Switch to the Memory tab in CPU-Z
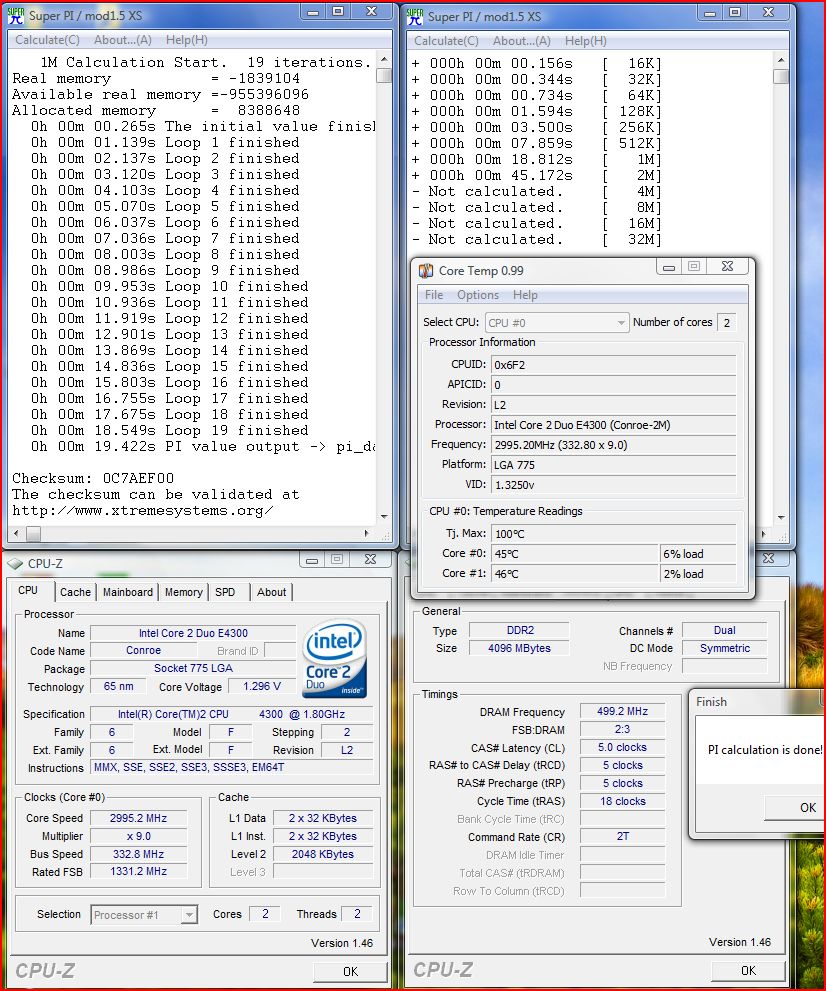The image size is (826, 991). [x=183, y=592]
